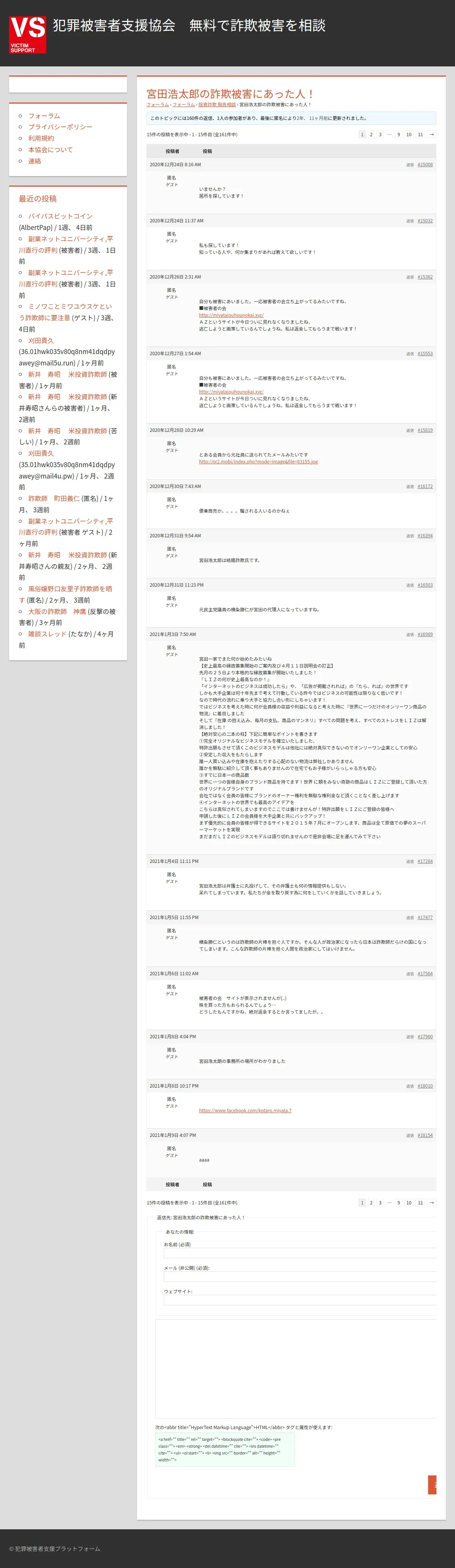The height and width of the screenshot is (1568, 455).
Task: Open post permalink #15032
Action: tap(425, 221)
